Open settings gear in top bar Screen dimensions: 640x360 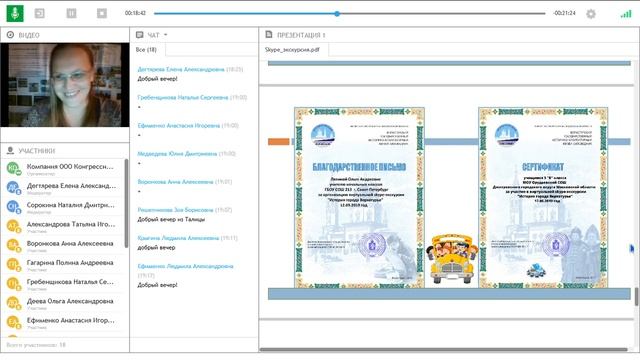pyautogui.click(x=591, y=14)
